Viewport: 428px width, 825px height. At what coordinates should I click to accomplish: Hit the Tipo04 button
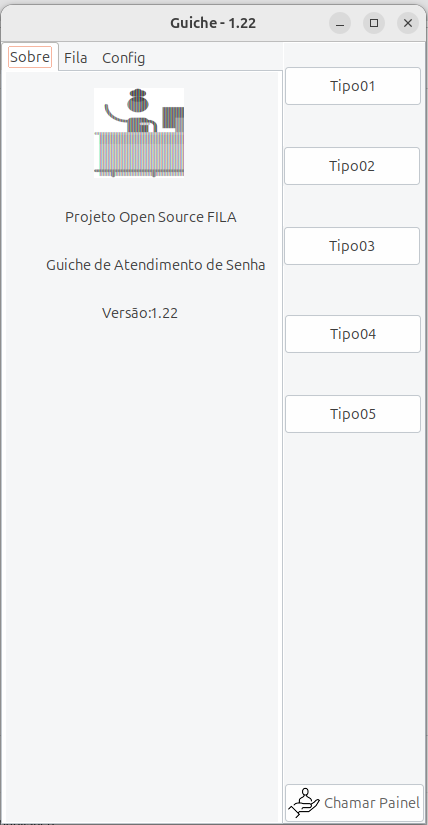353,334
